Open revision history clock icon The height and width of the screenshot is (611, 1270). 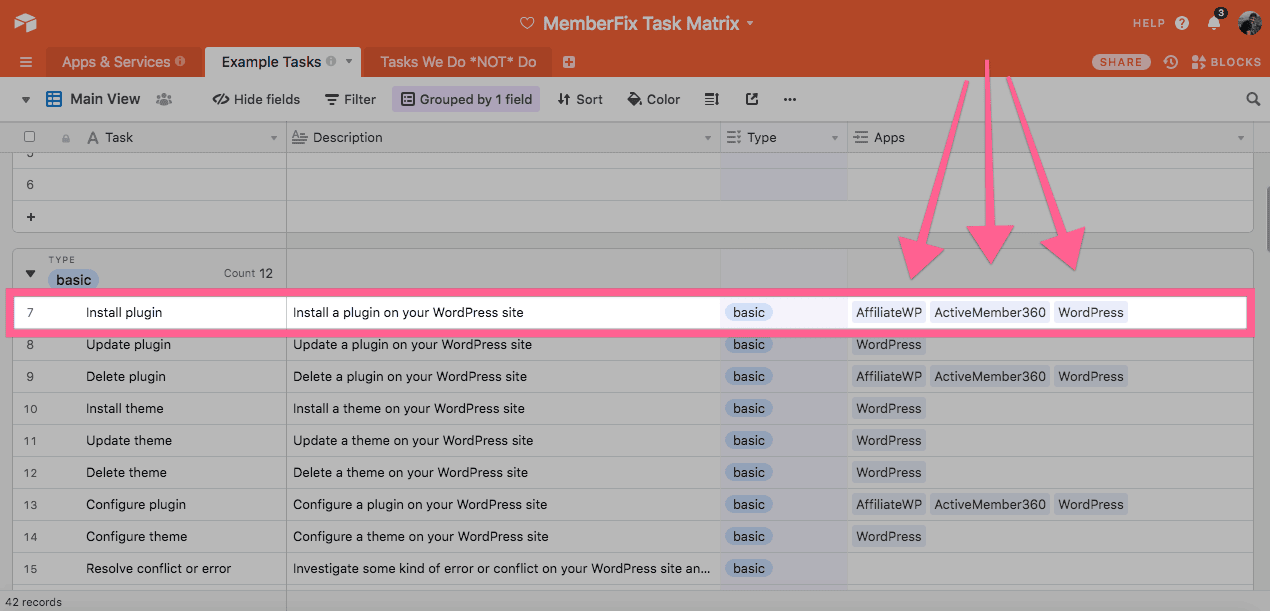[1170, 62]
